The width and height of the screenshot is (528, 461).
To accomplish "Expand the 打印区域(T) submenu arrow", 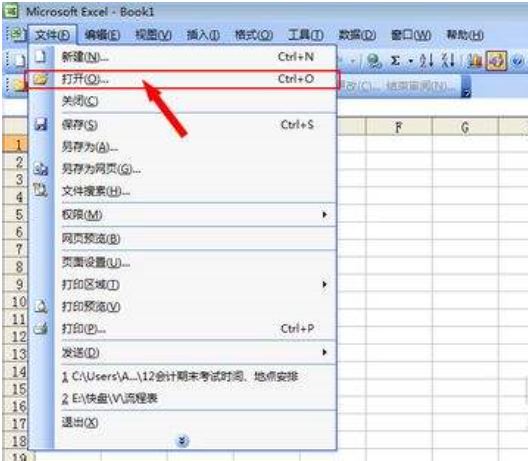I will point(324,285).
